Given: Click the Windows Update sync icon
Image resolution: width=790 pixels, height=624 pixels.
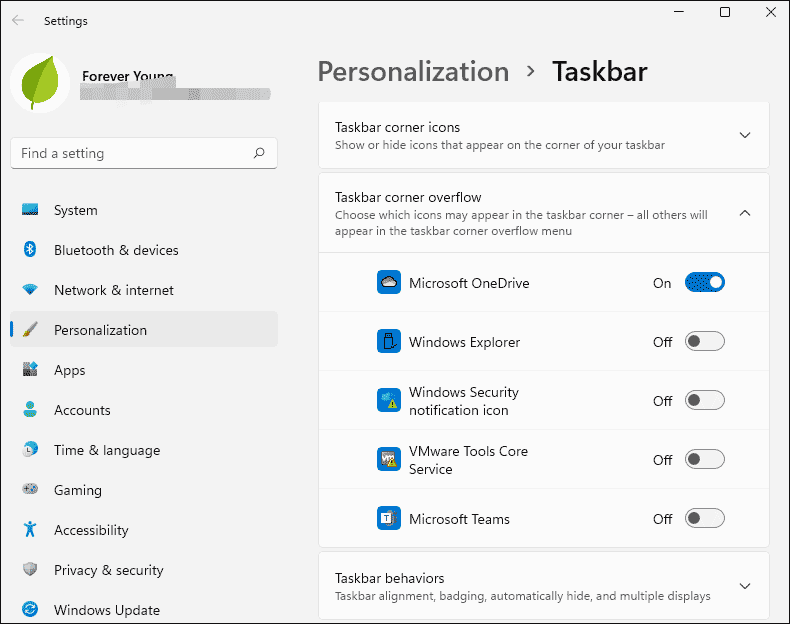Looking at the screenshot, I should pyautogui.click(x=30, y=609).
